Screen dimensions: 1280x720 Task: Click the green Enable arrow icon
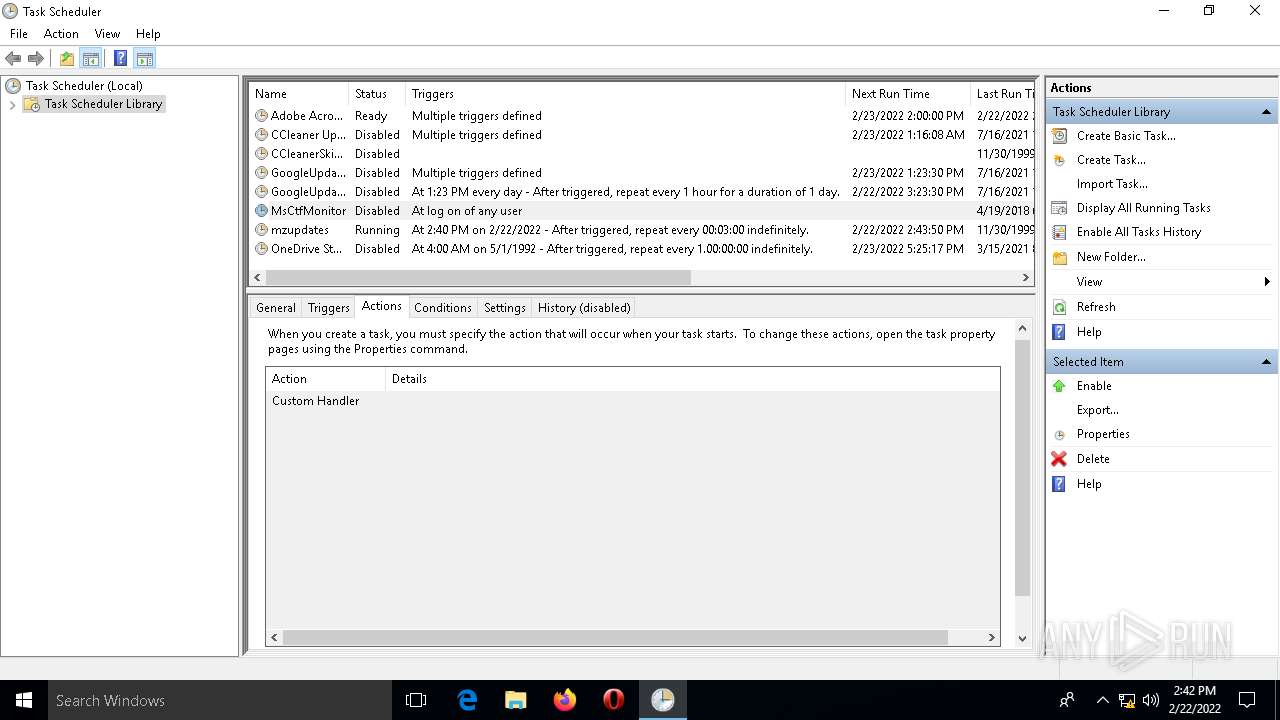click(1060, 386)
